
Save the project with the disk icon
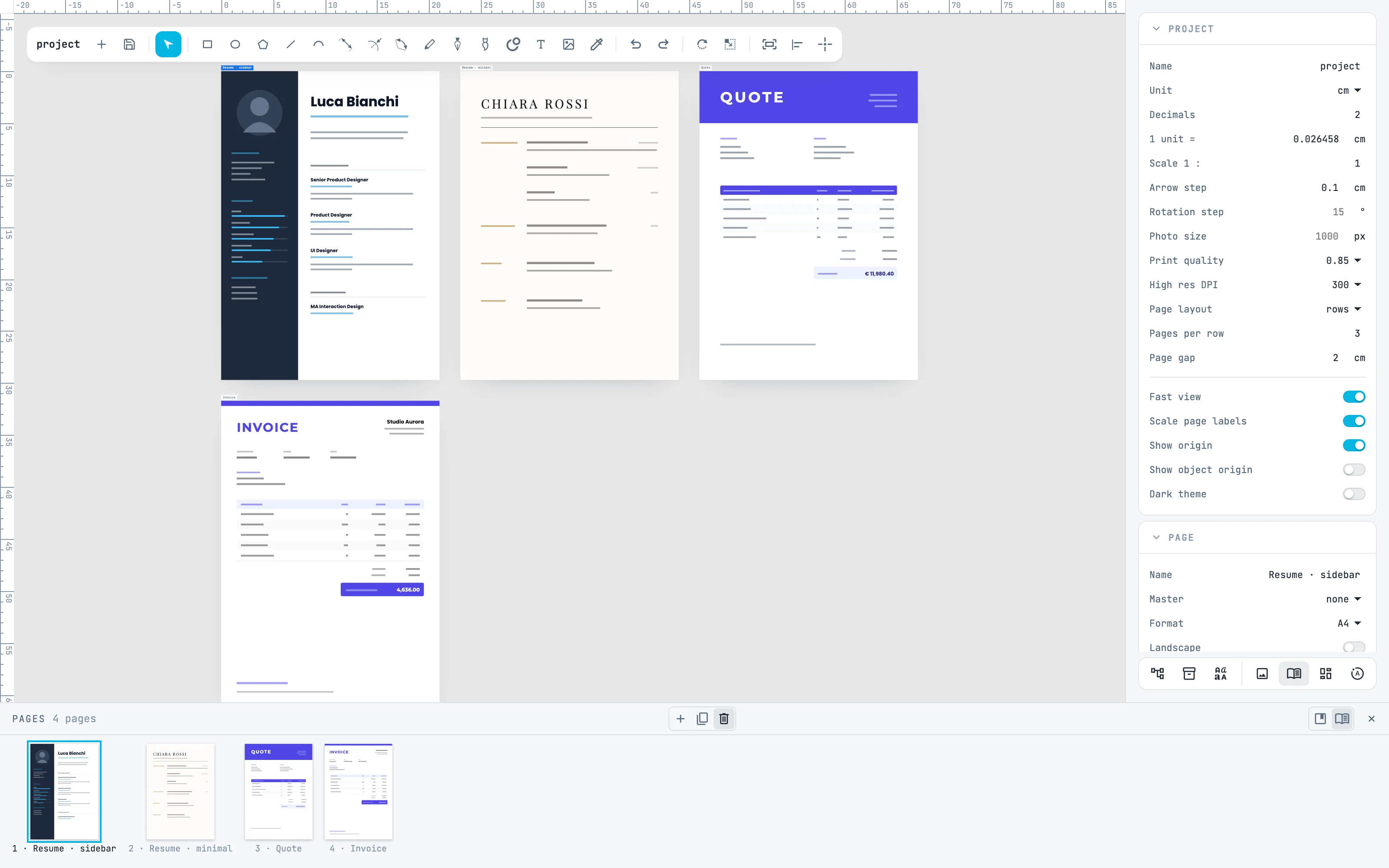coord(129,44)
